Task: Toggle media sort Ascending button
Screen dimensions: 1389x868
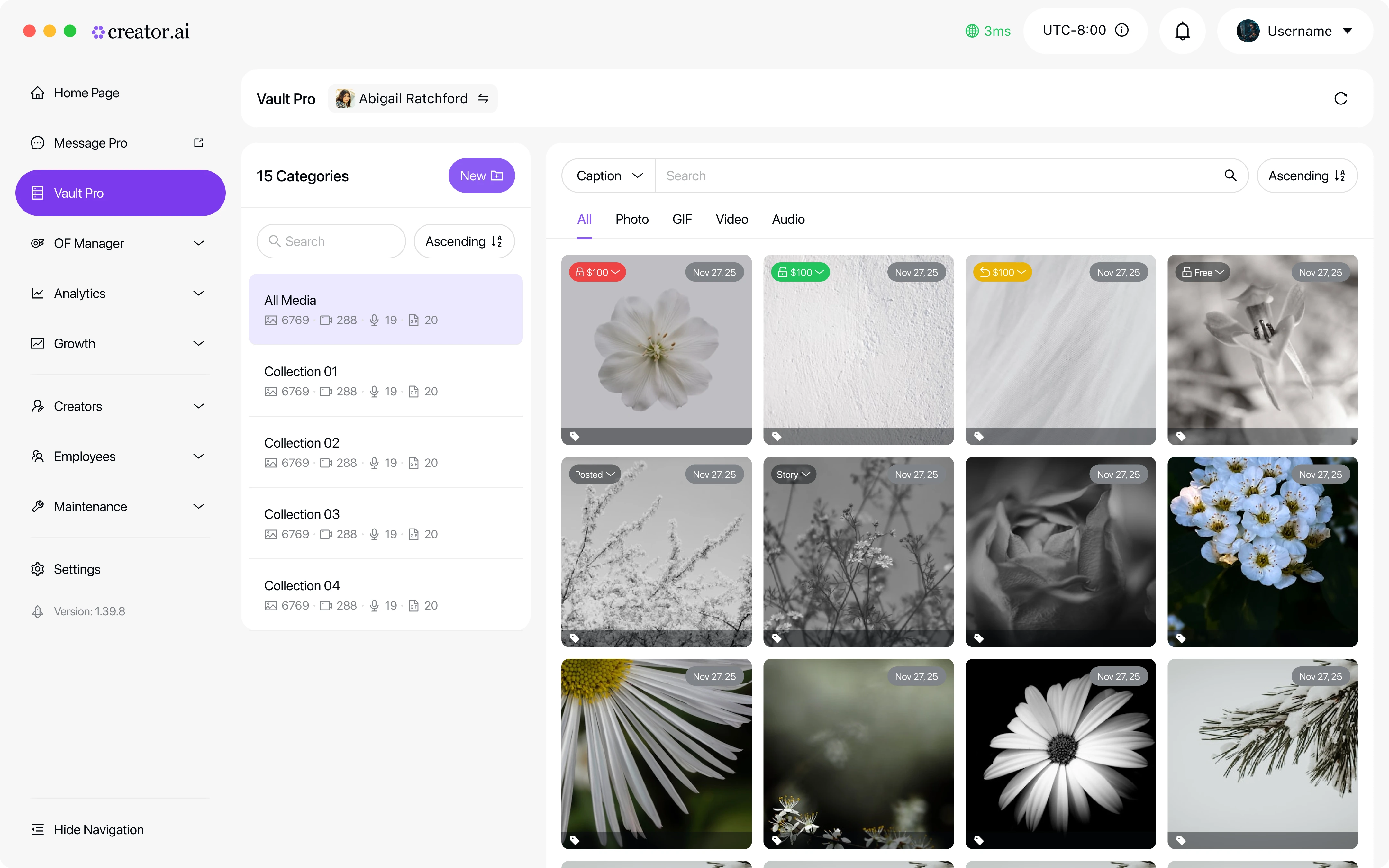Action: tap(1306, 176)
